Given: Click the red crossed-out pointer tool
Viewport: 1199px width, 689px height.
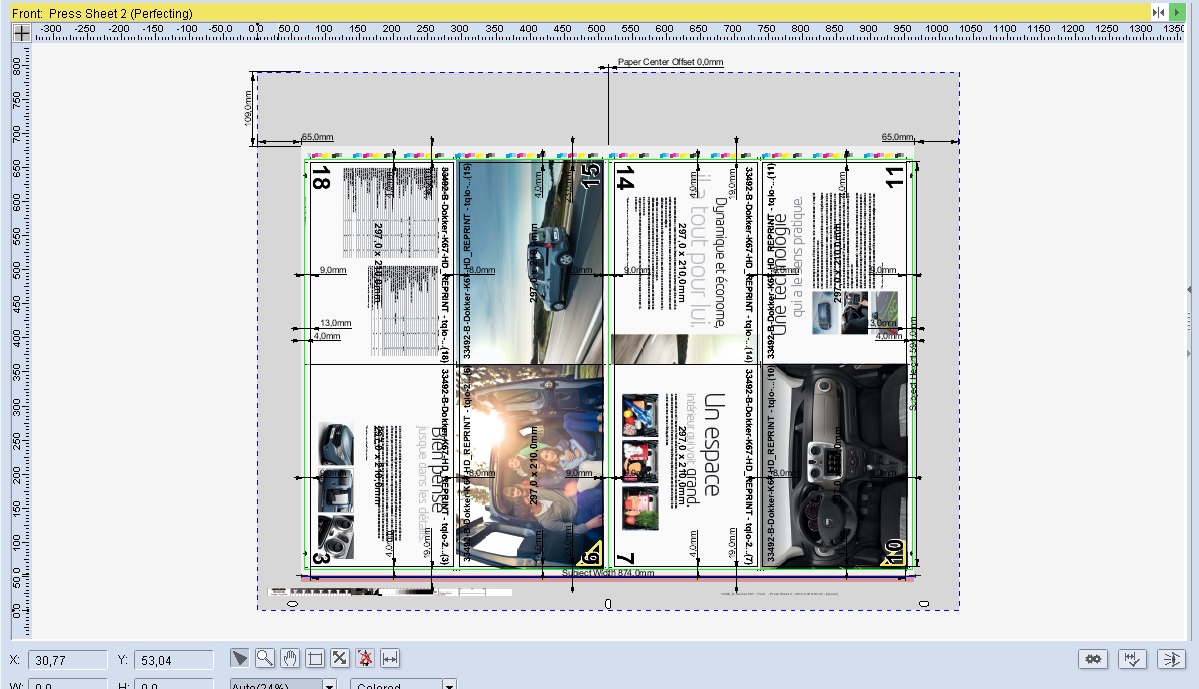Looking at the screenshot, I should pos(366,658).
